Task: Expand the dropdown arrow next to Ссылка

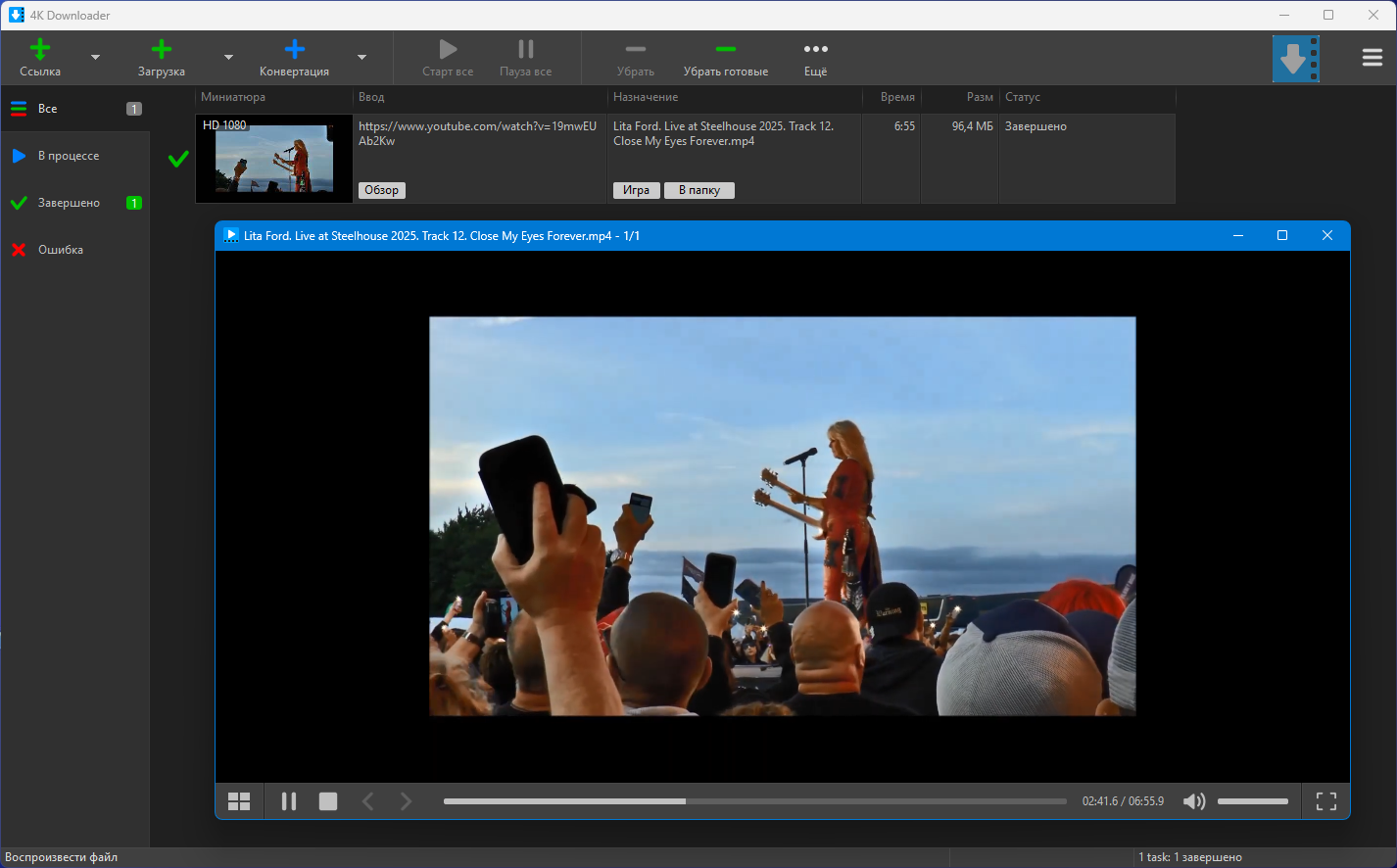Action: click(95, 58)
